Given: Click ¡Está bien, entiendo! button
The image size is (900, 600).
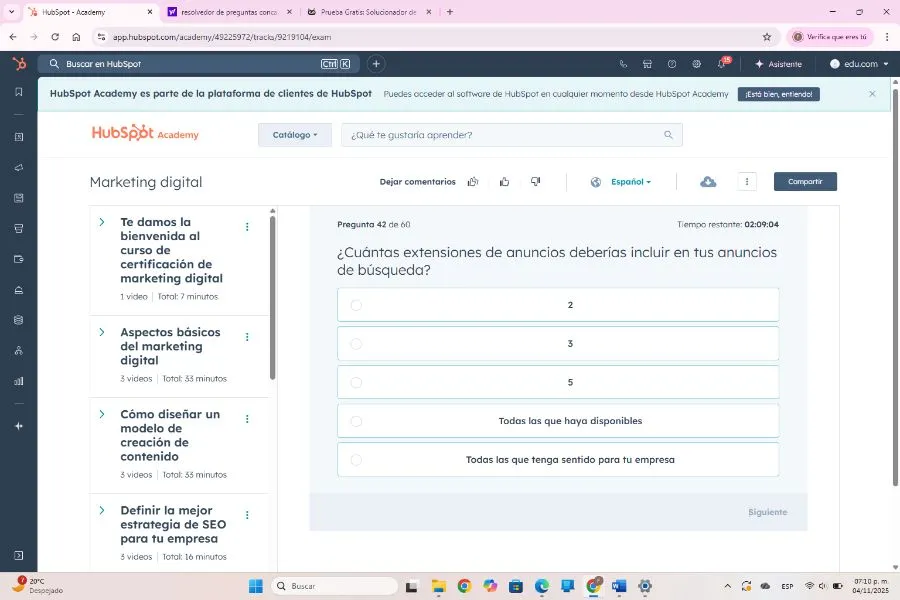Looking at the screenshot, I should coord(778,94).
